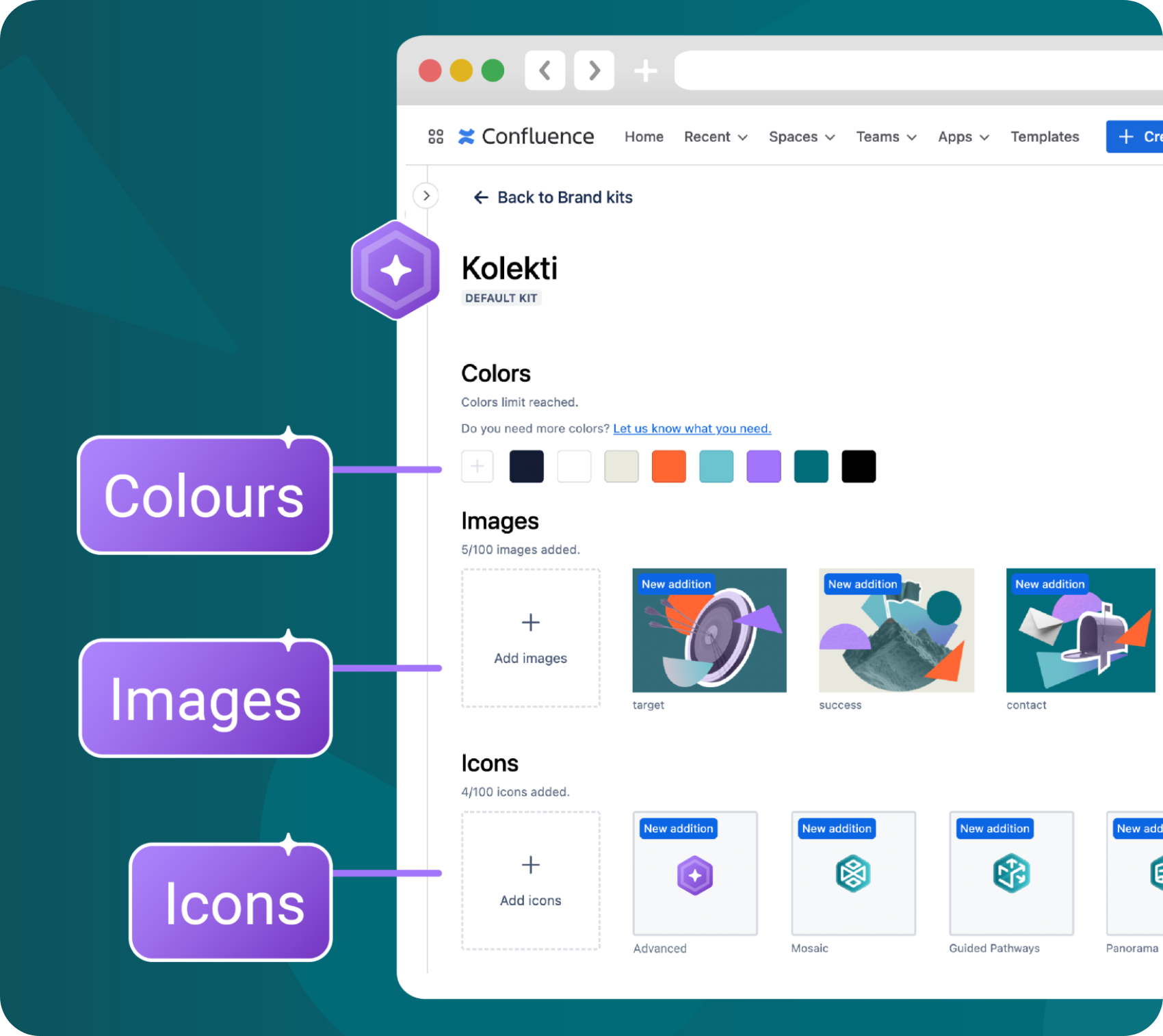The image size is (1163, 1036).
Task: Select the purple color swatch
Action: coord(763,467)
